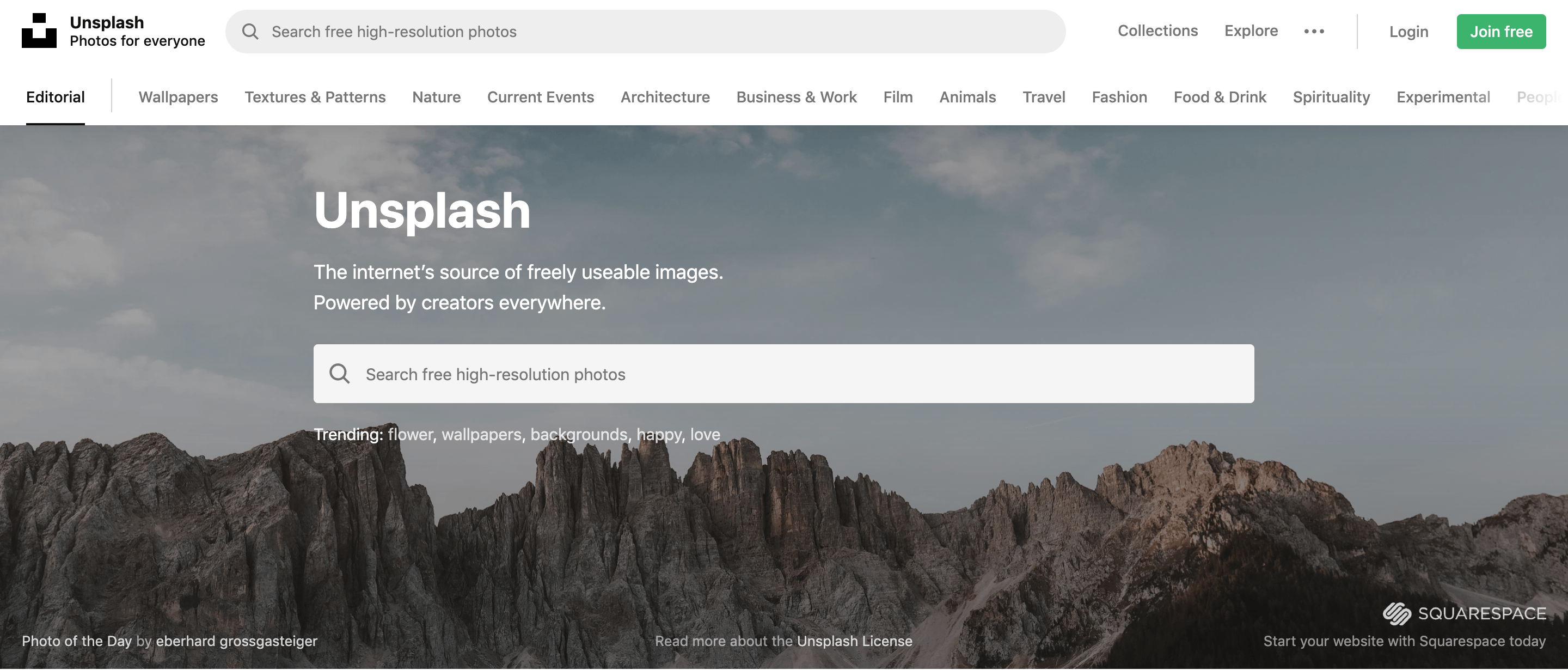Click the Unsplash Photos for everyone title
The width and height of the screenshot is (1568, 670).
tap(138, 31)
